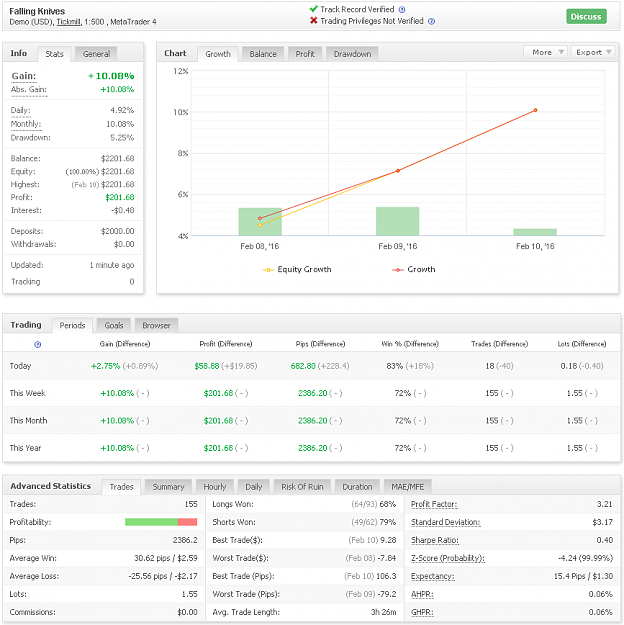Open the Risk Of Ruin tab

click(x=302, y=487)
